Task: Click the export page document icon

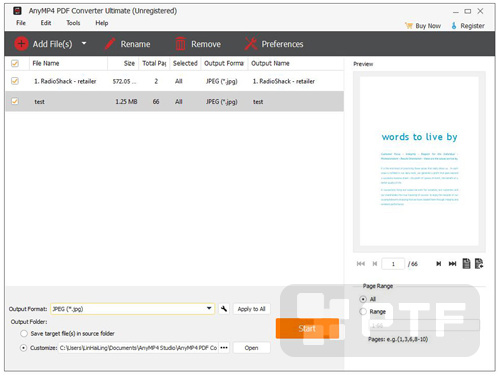Action: [x=479, y=264]
